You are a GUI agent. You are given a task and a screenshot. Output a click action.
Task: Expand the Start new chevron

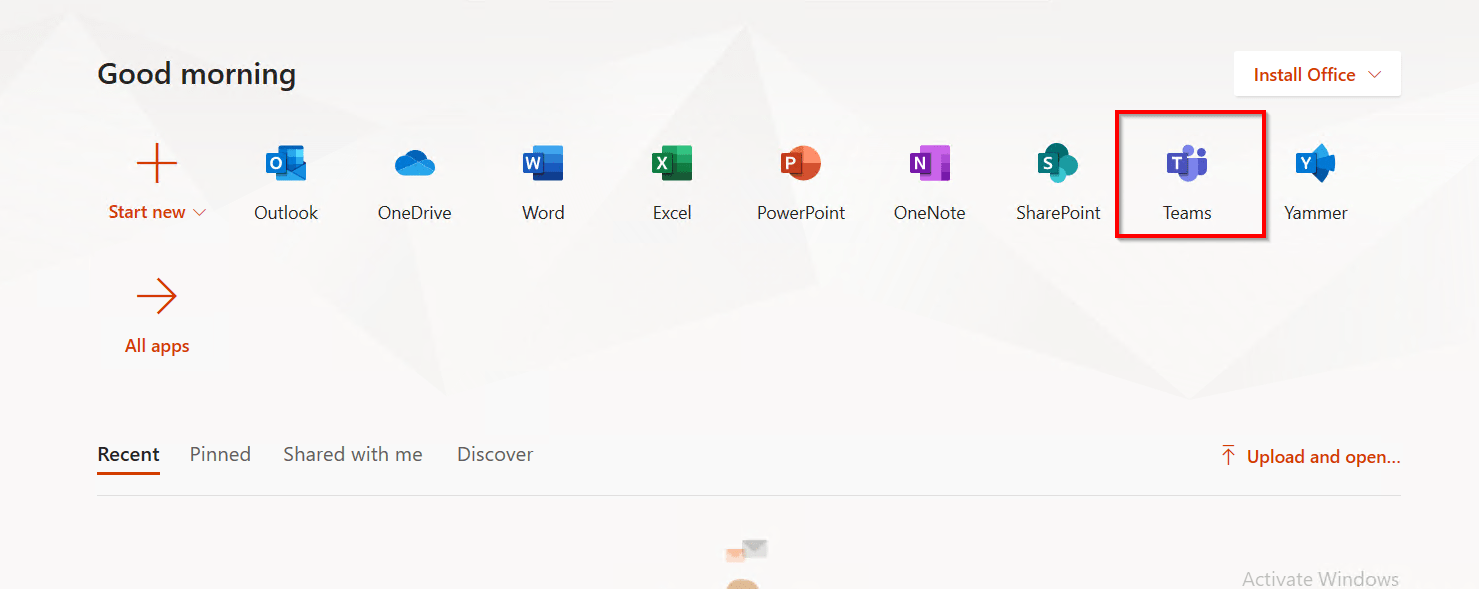(x=199, y=213)
